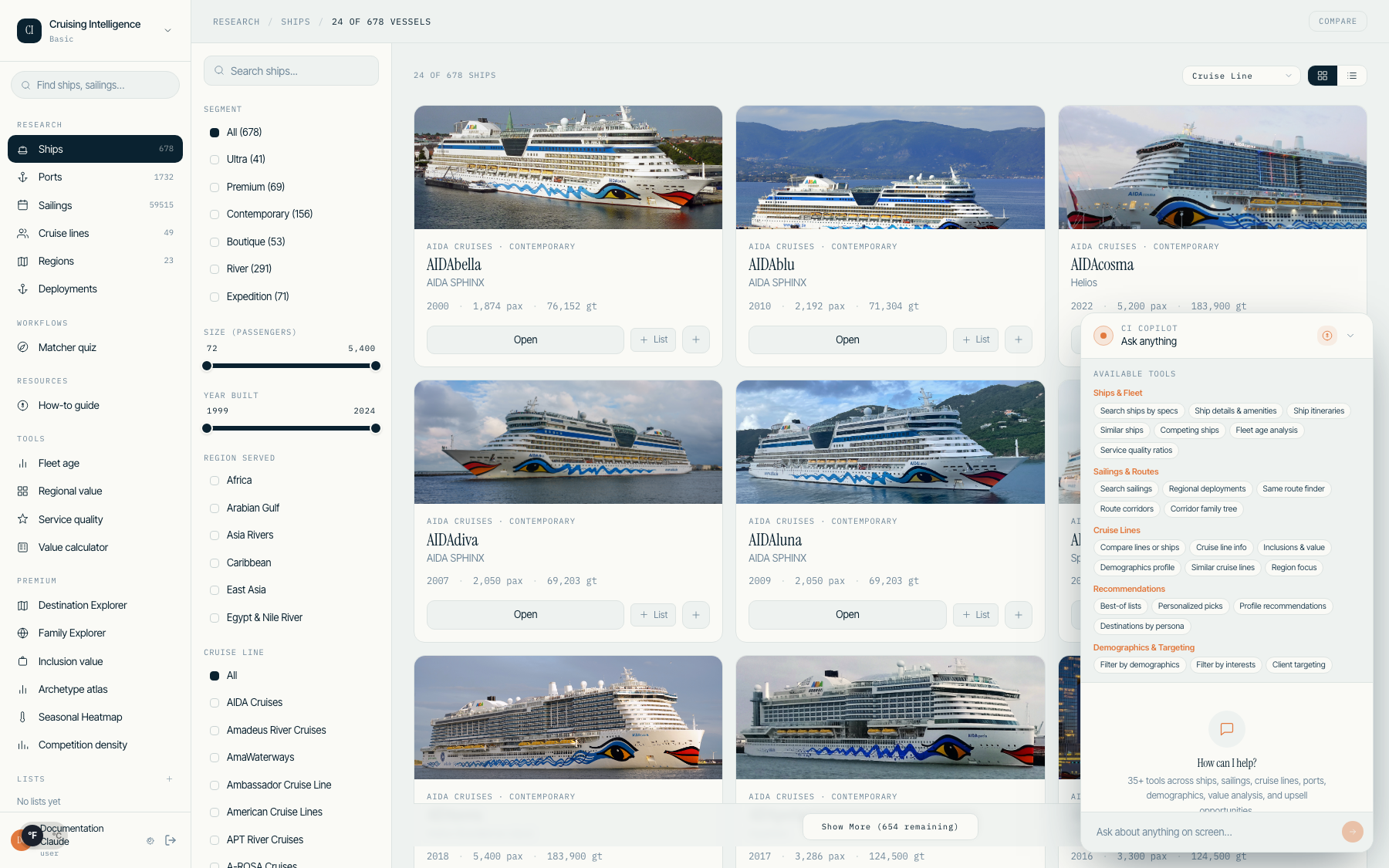Select the Compare lines or ships chip
Image resolution: width=1389 pixels, height=868 pixels.
click(1140, 548)
